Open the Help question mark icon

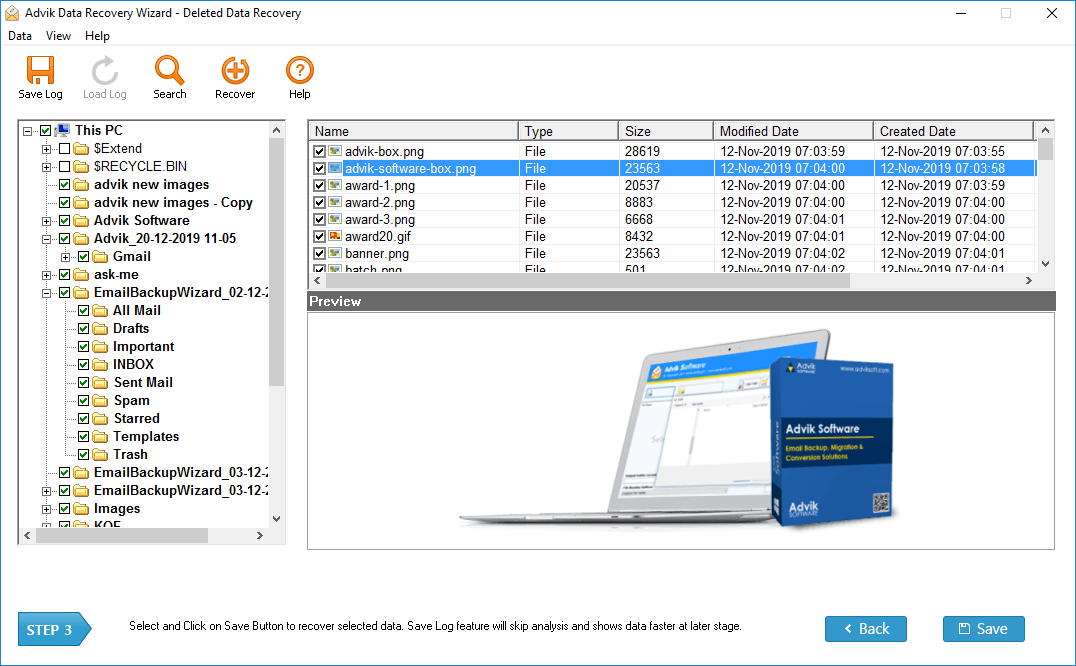point(300,70)
